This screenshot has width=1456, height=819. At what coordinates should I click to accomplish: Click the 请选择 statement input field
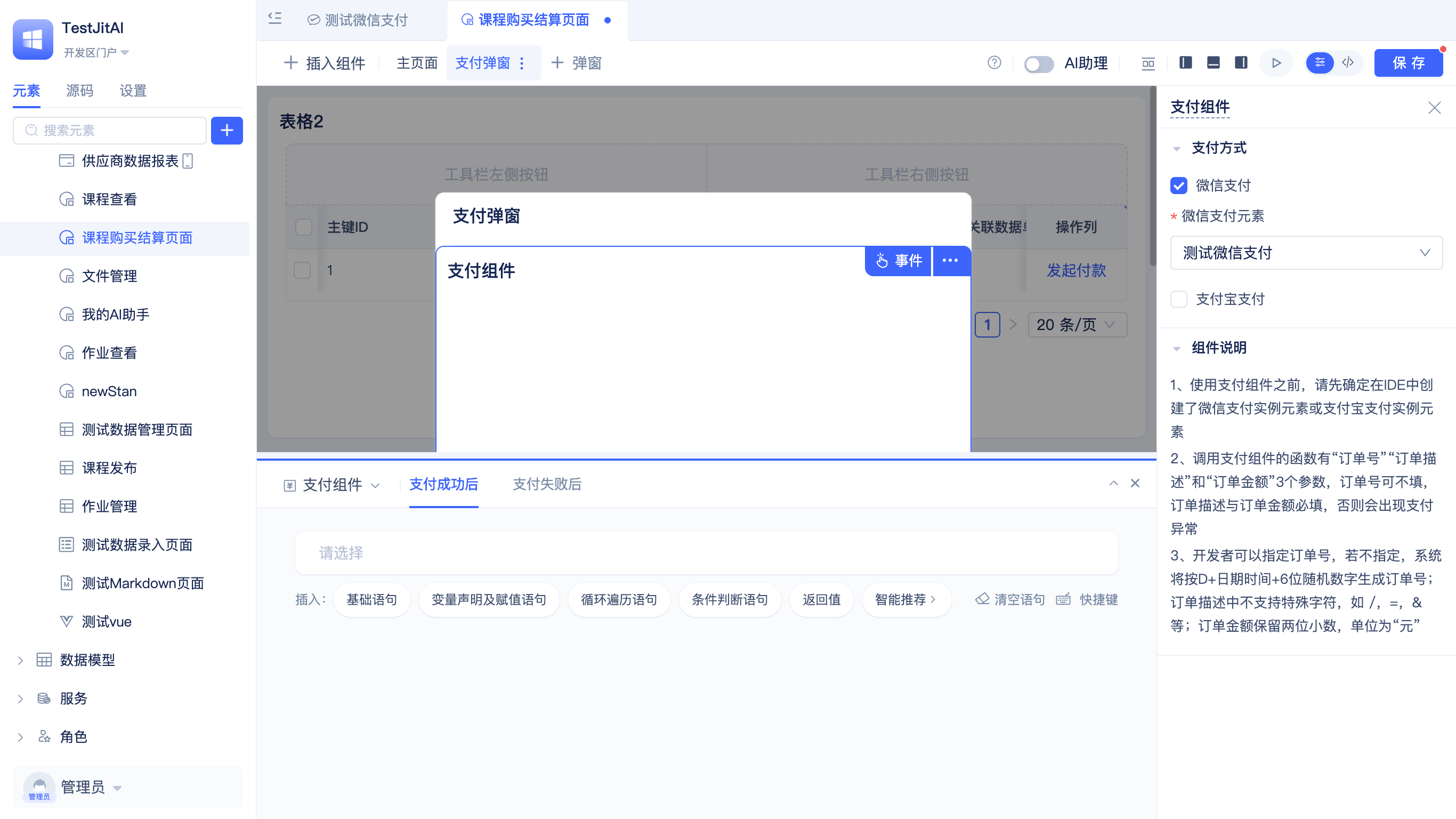pos(707,552)
